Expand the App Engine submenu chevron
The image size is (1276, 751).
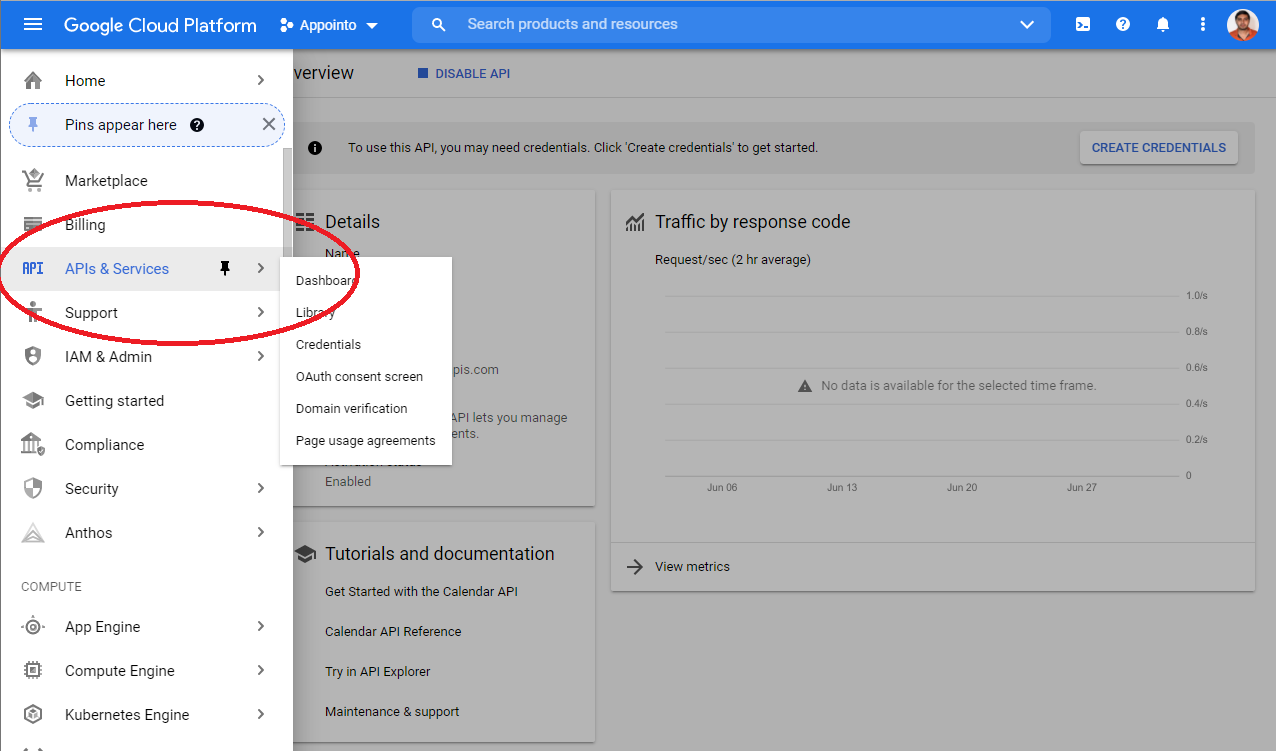click(260, 626)
